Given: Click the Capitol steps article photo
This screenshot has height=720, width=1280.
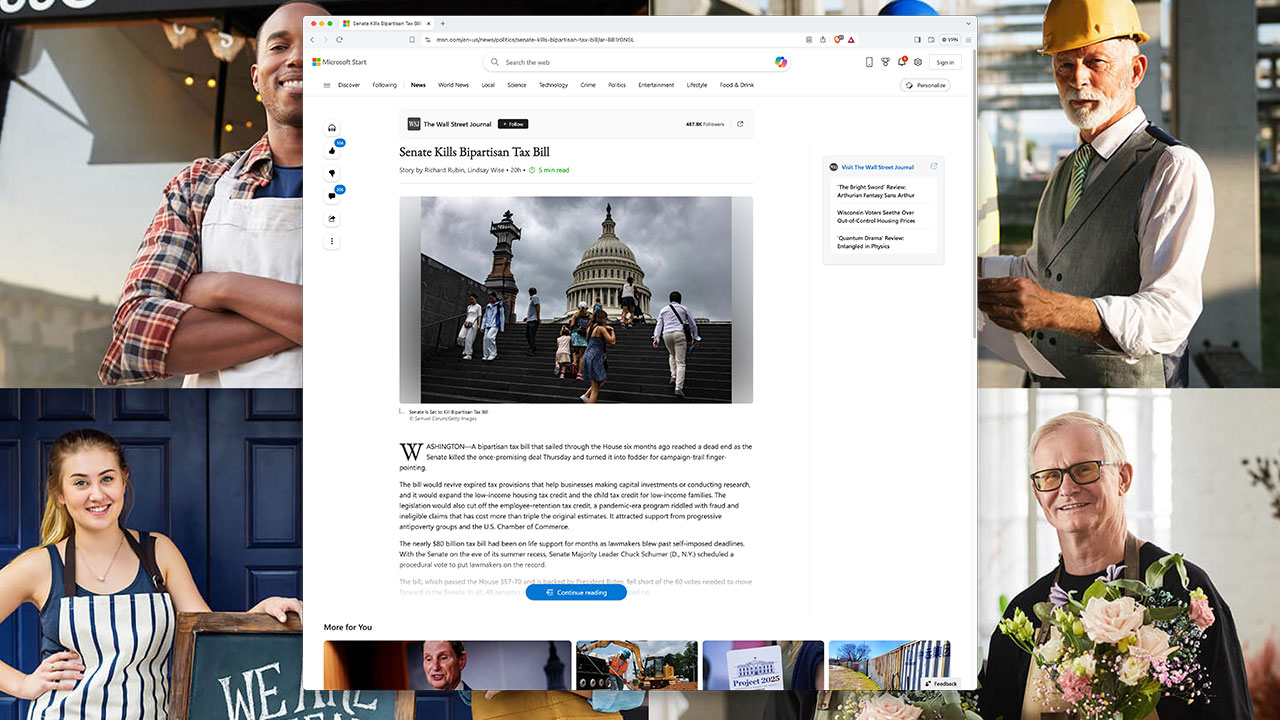Looking at the screenshot, I should 576,300.
